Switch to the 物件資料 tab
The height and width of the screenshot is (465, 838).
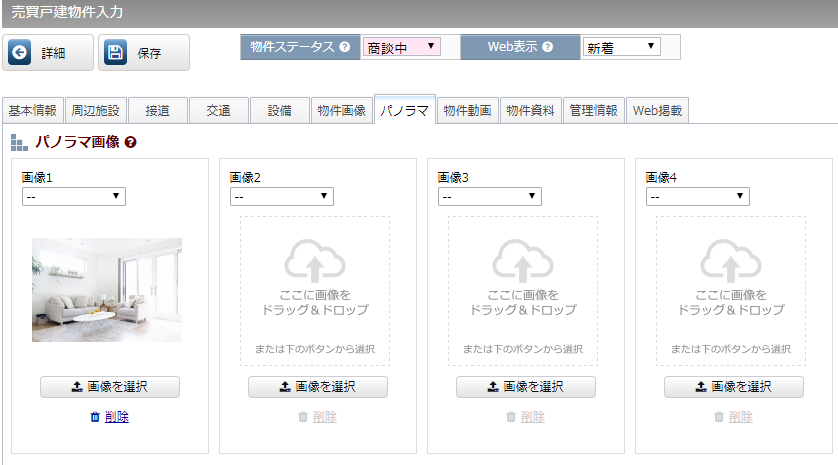coord(531,111)
